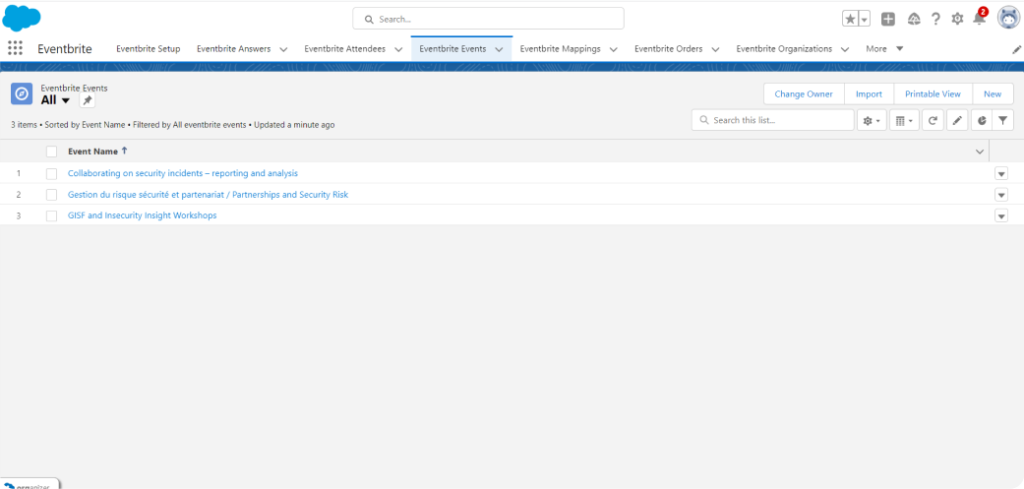This screenshot has height=489, width=1024.
Task: Open Global Actions plus icon
Action: pyautogui.click(x=888, y=19)
